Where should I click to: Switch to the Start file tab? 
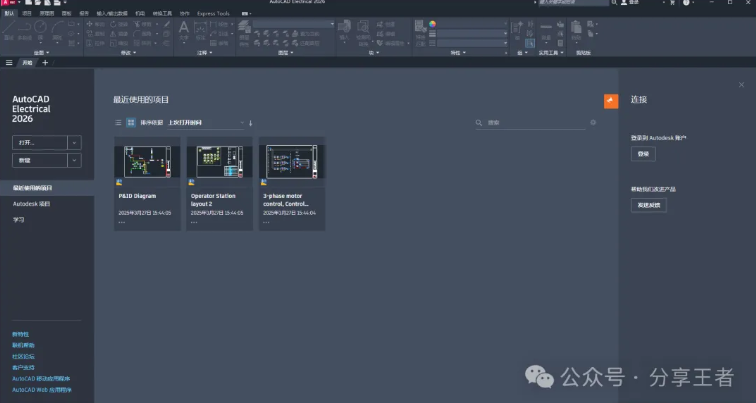click(27, 63)
